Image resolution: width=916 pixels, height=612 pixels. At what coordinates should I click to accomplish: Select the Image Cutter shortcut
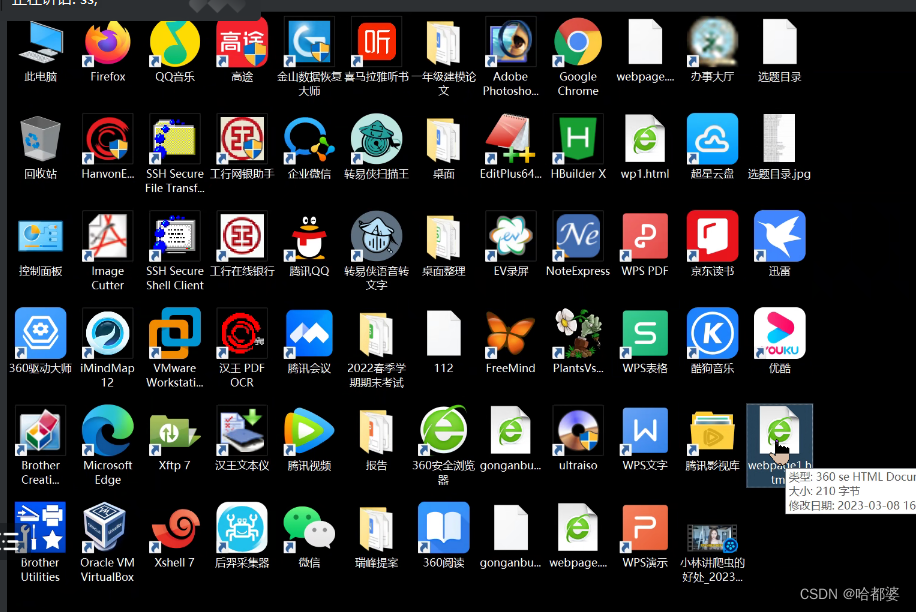pyautogui.click(x=107, y=236)
